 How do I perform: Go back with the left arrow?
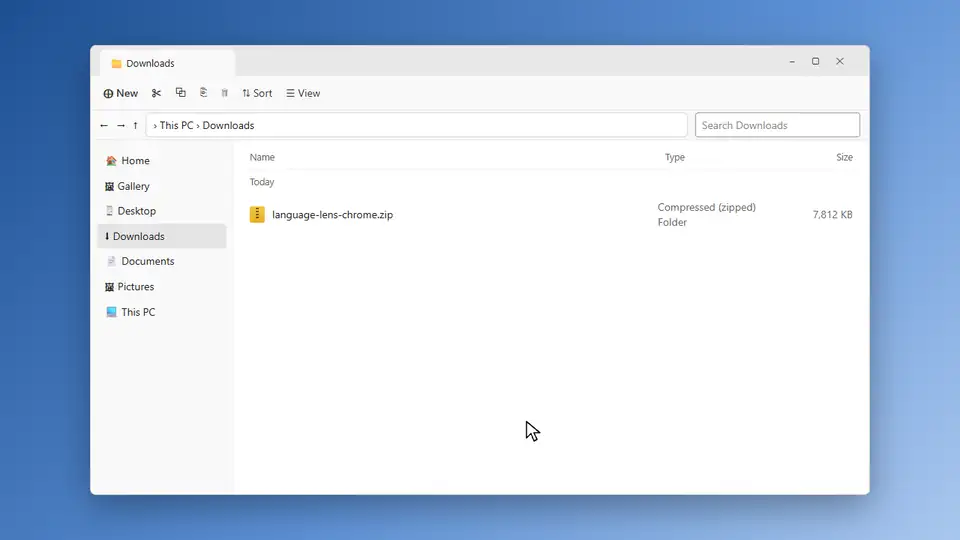pos(104,126)
